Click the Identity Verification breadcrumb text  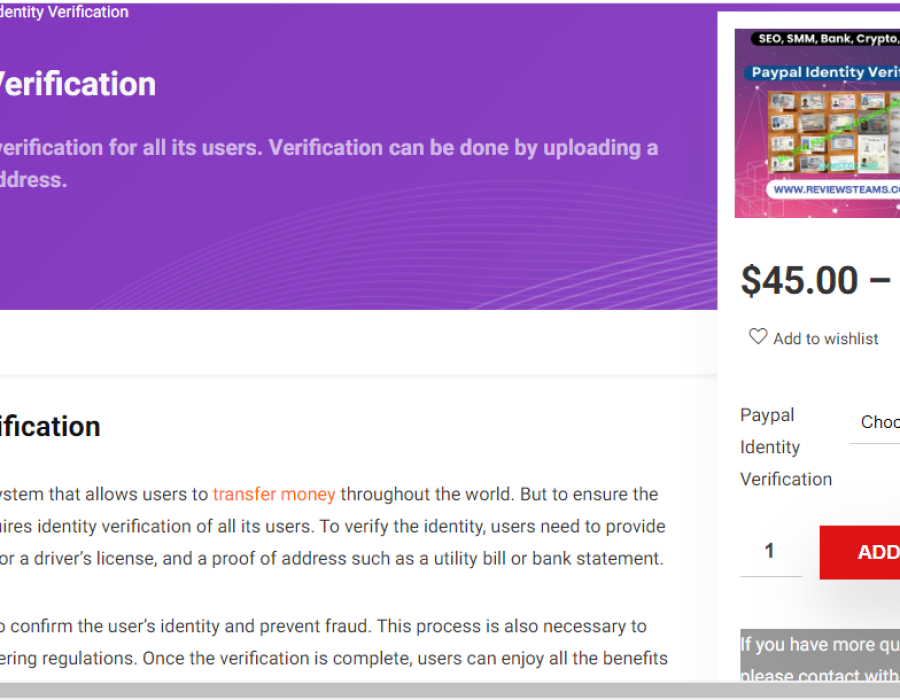[64, 12]
